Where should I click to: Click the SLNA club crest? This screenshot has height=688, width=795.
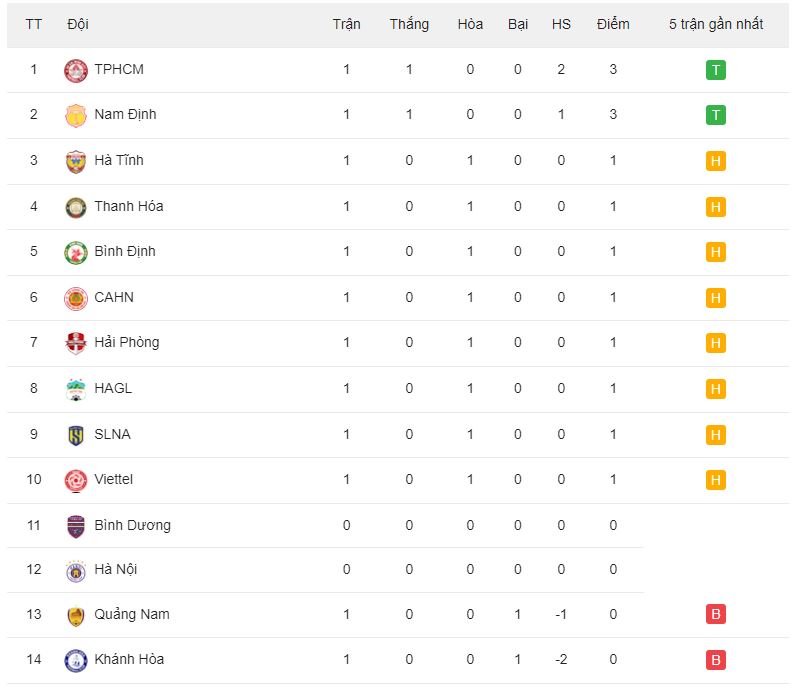point(76,435)
